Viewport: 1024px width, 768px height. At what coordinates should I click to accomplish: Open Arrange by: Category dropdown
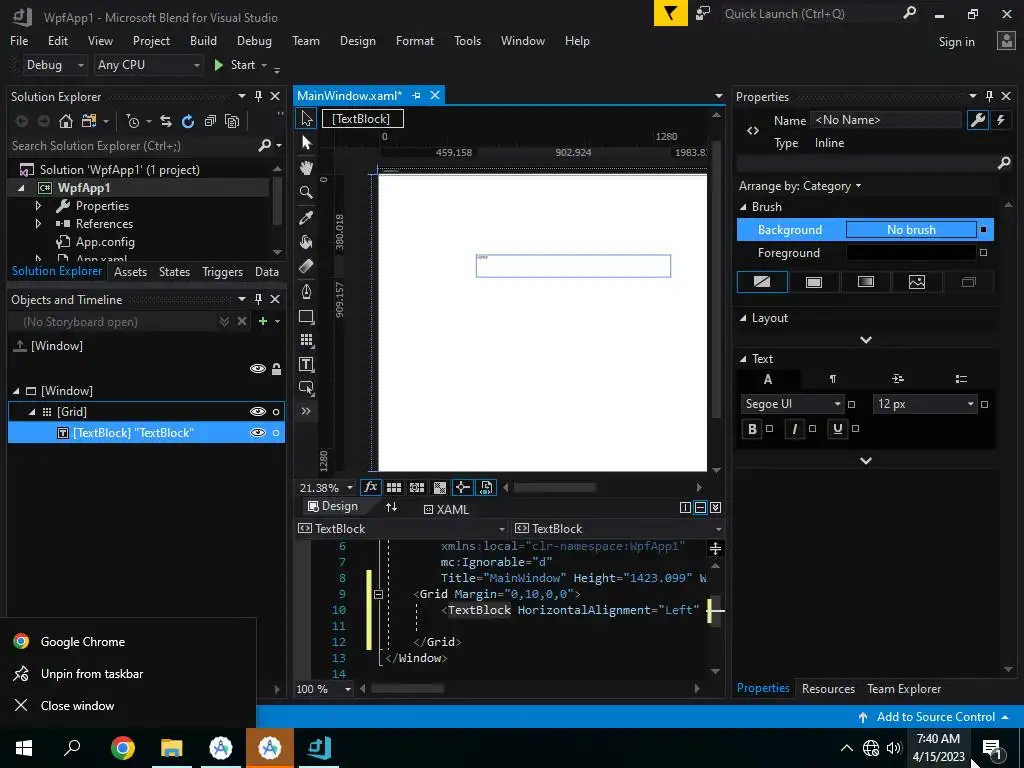click(x=800, y=186)
